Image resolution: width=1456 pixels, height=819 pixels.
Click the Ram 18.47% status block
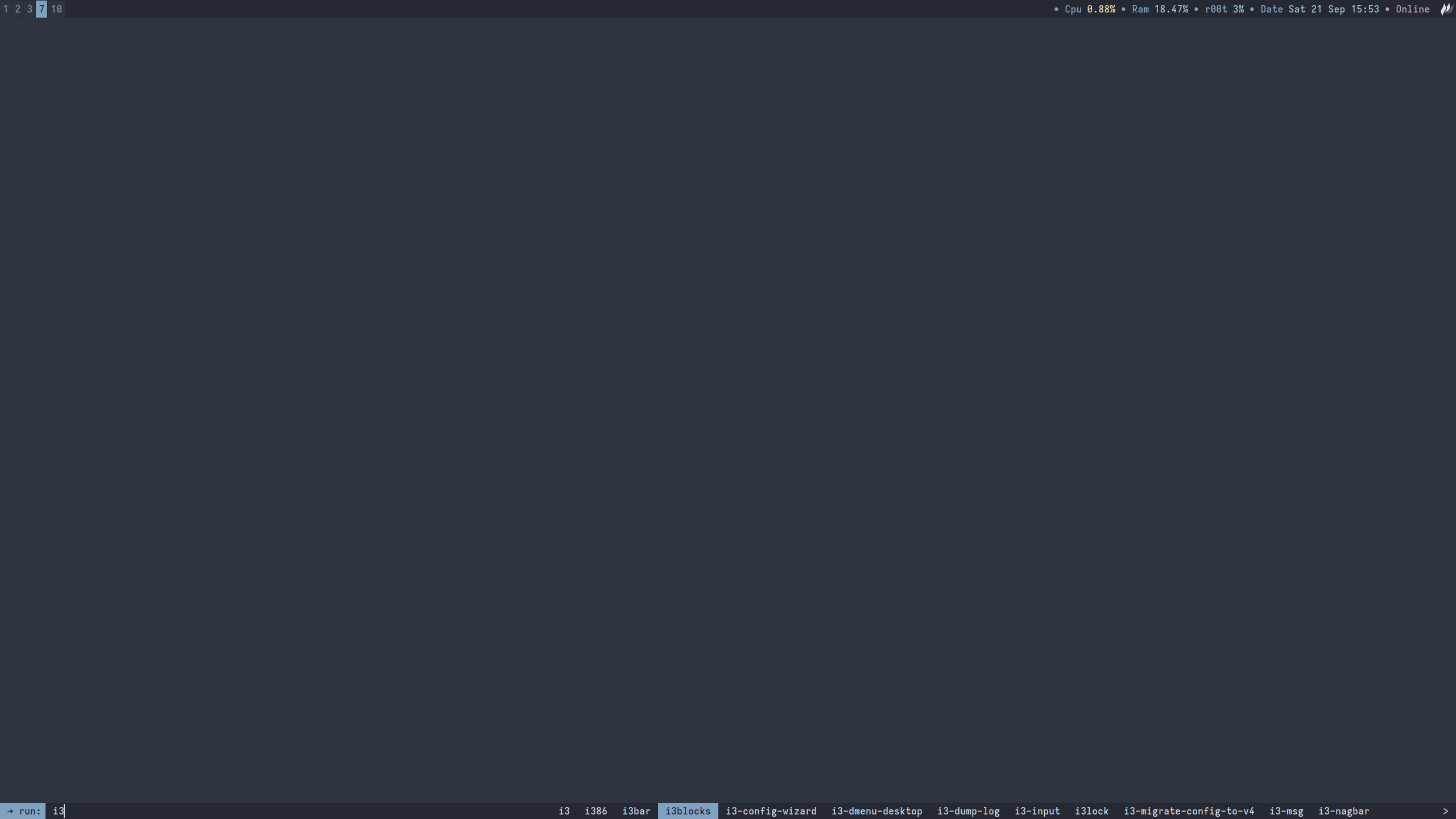[x=1160, y=9]
